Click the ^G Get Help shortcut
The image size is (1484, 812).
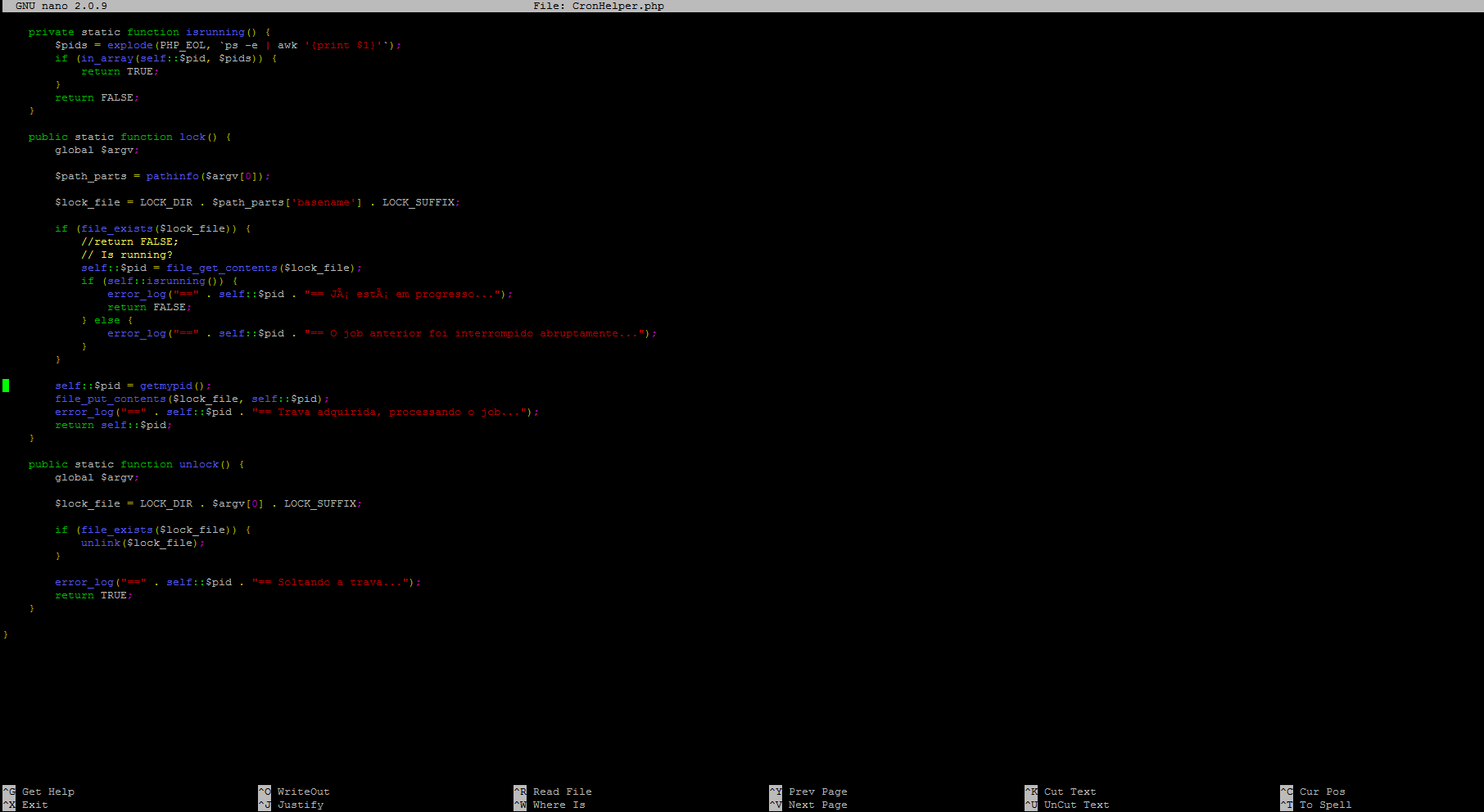[38, 792]
